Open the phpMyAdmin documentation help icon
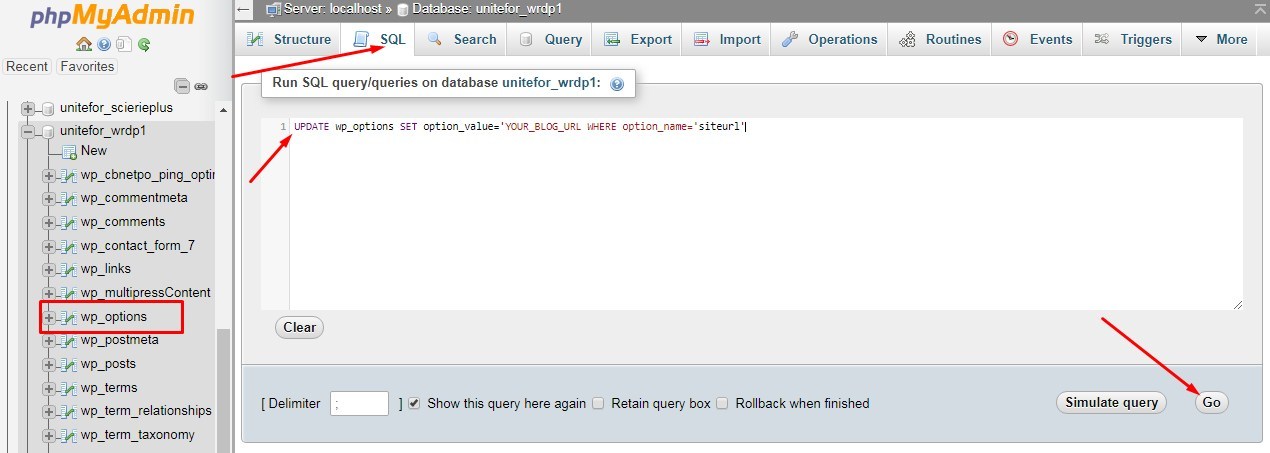1270x453 pixels. (104, 44)
